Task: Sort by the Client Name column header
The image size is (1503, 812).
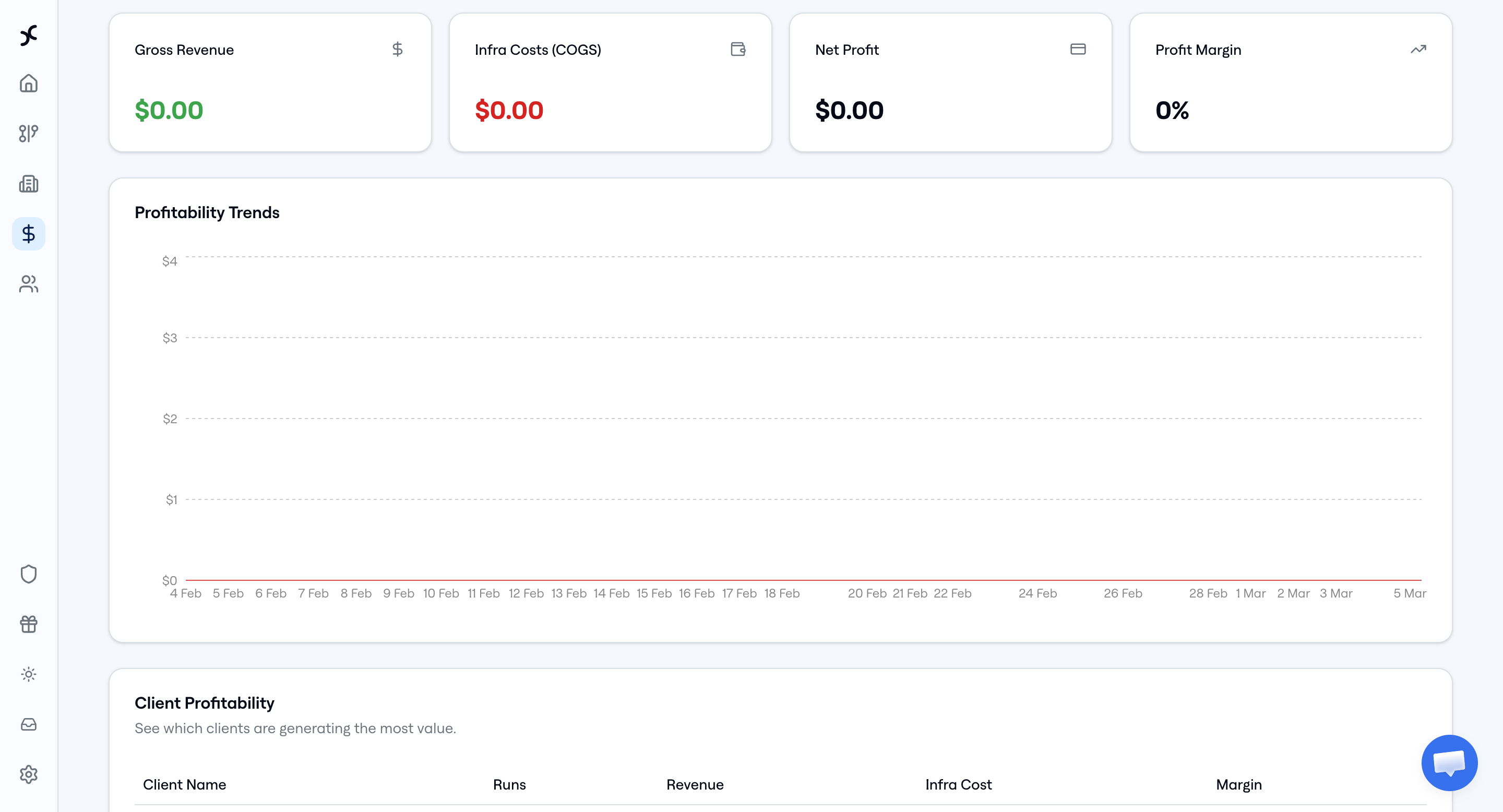Action: point(184,784)
